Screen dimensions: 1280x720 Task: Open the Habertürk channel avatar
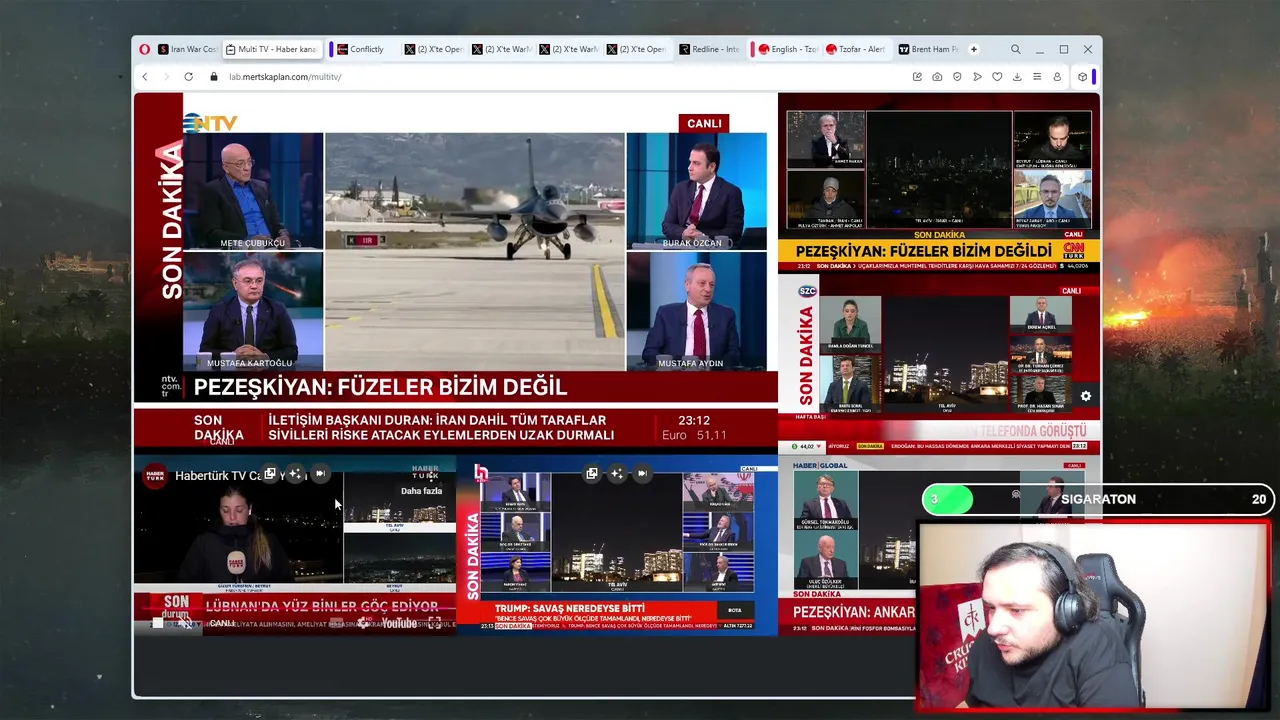(x=155, y=476)
